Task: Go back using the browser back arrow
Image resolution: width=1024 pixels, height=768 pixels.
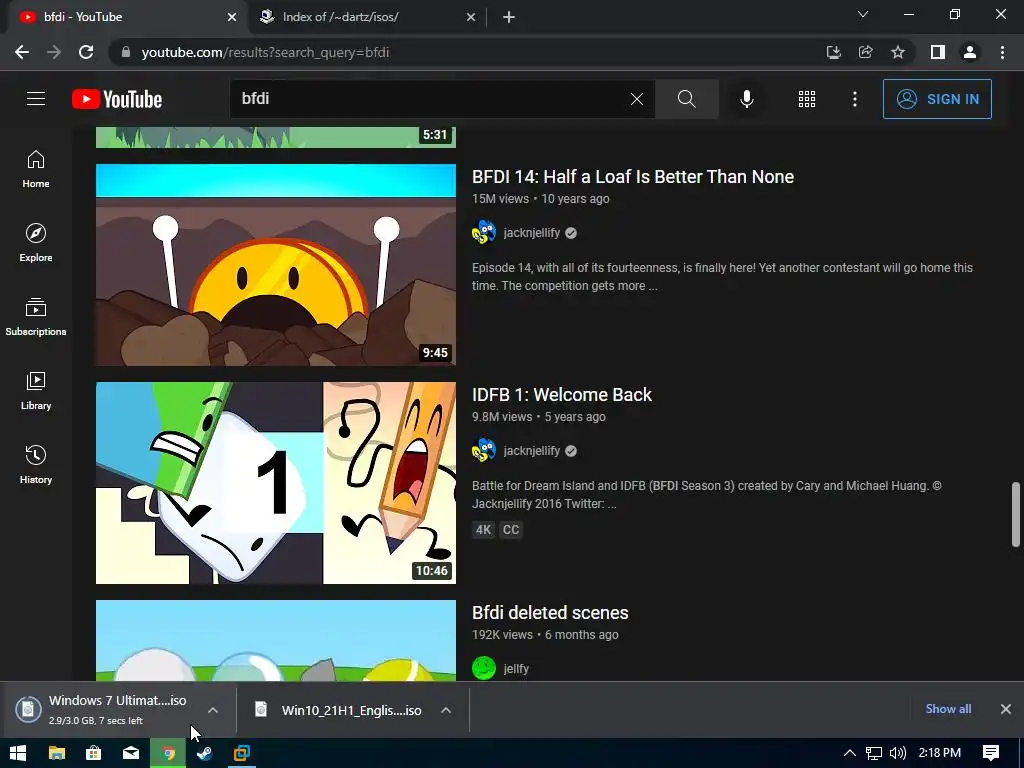Action: click(22, 52)
